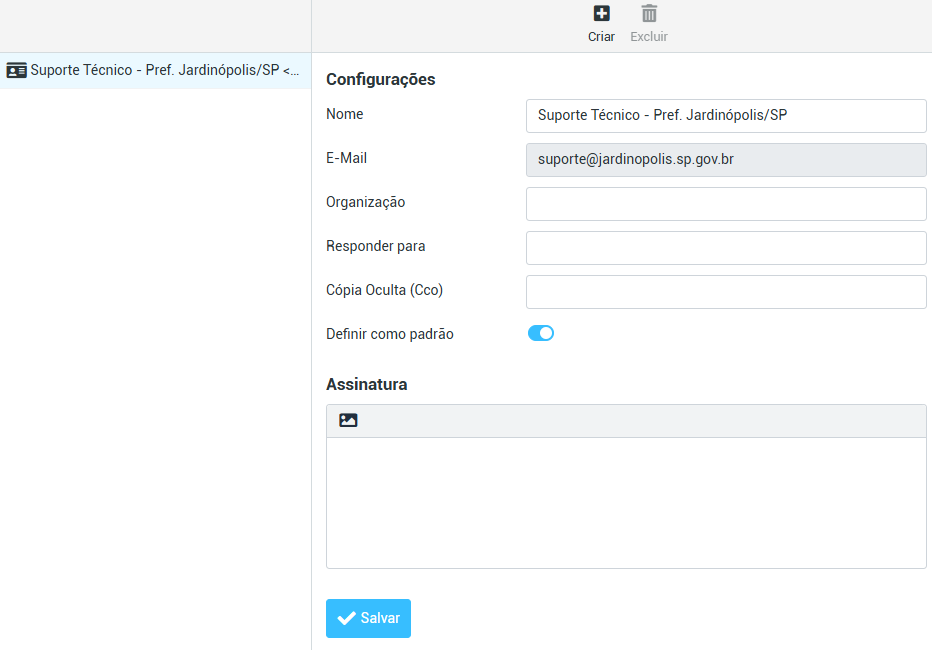Click the E-Mail address field
Screen dimensions: 932x650
(x=726, y=160)
